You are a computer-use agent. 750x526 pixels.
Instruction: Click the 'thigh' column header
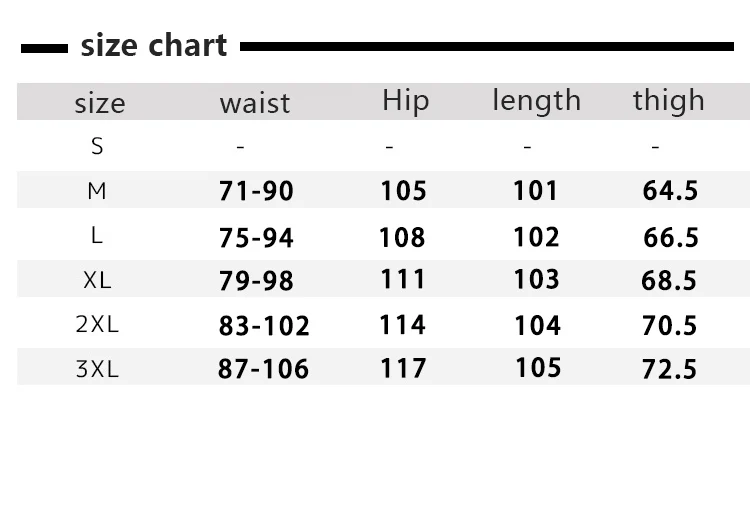point(669,101)
